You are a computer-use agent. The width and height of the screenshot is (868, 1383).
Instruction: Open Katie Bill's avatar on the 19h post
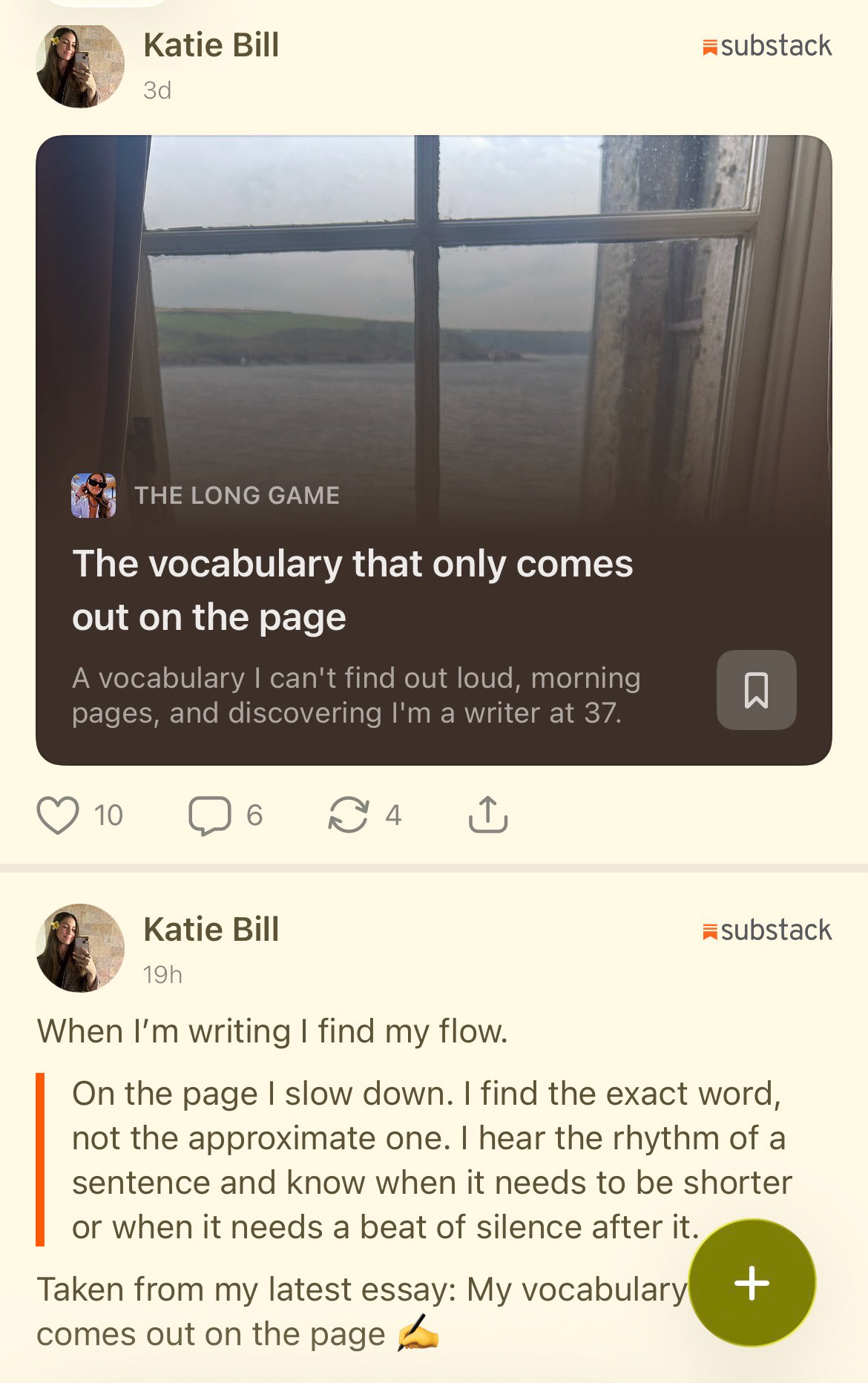click(80, 948)
